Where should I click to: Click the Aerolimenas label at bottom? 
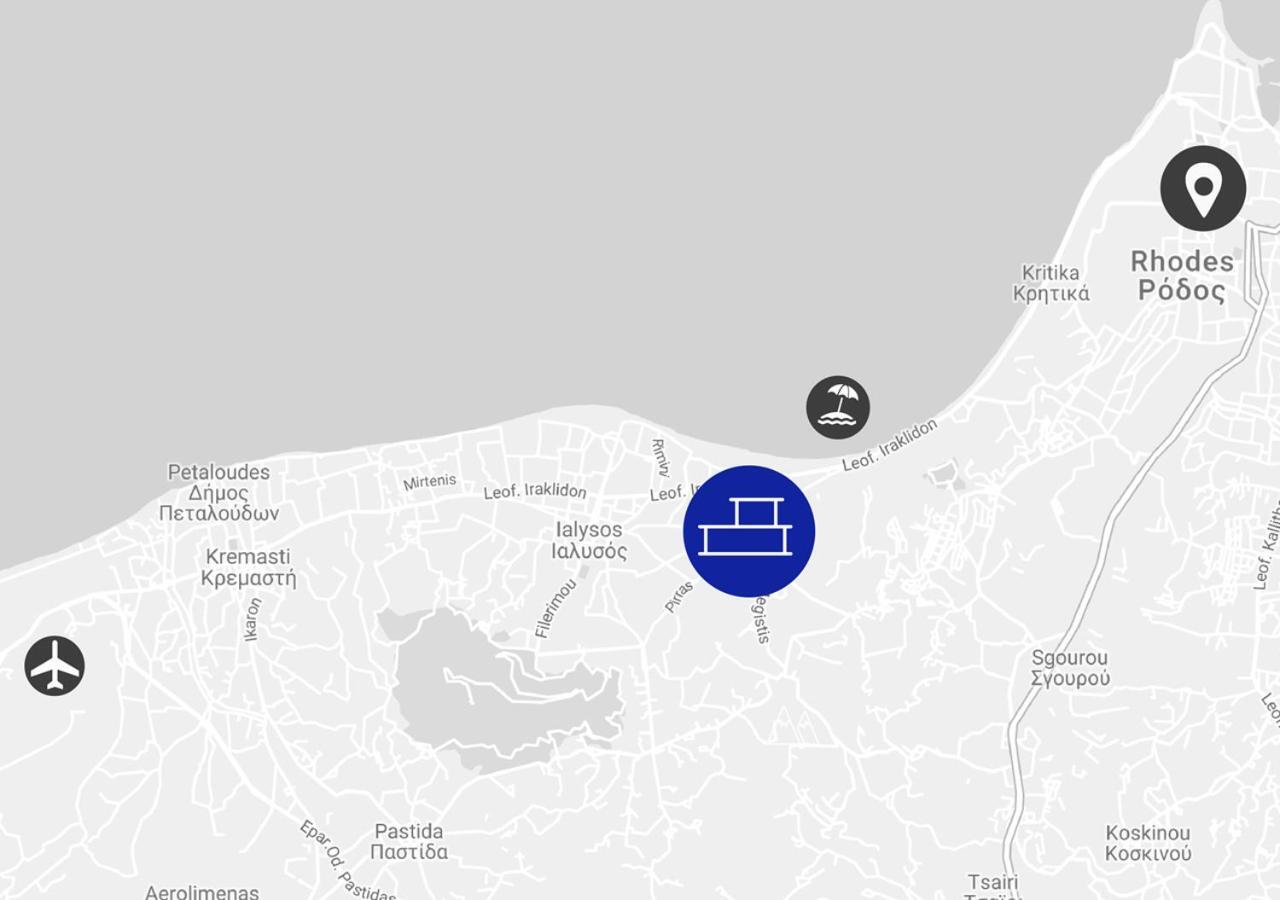tap(202, 892)
